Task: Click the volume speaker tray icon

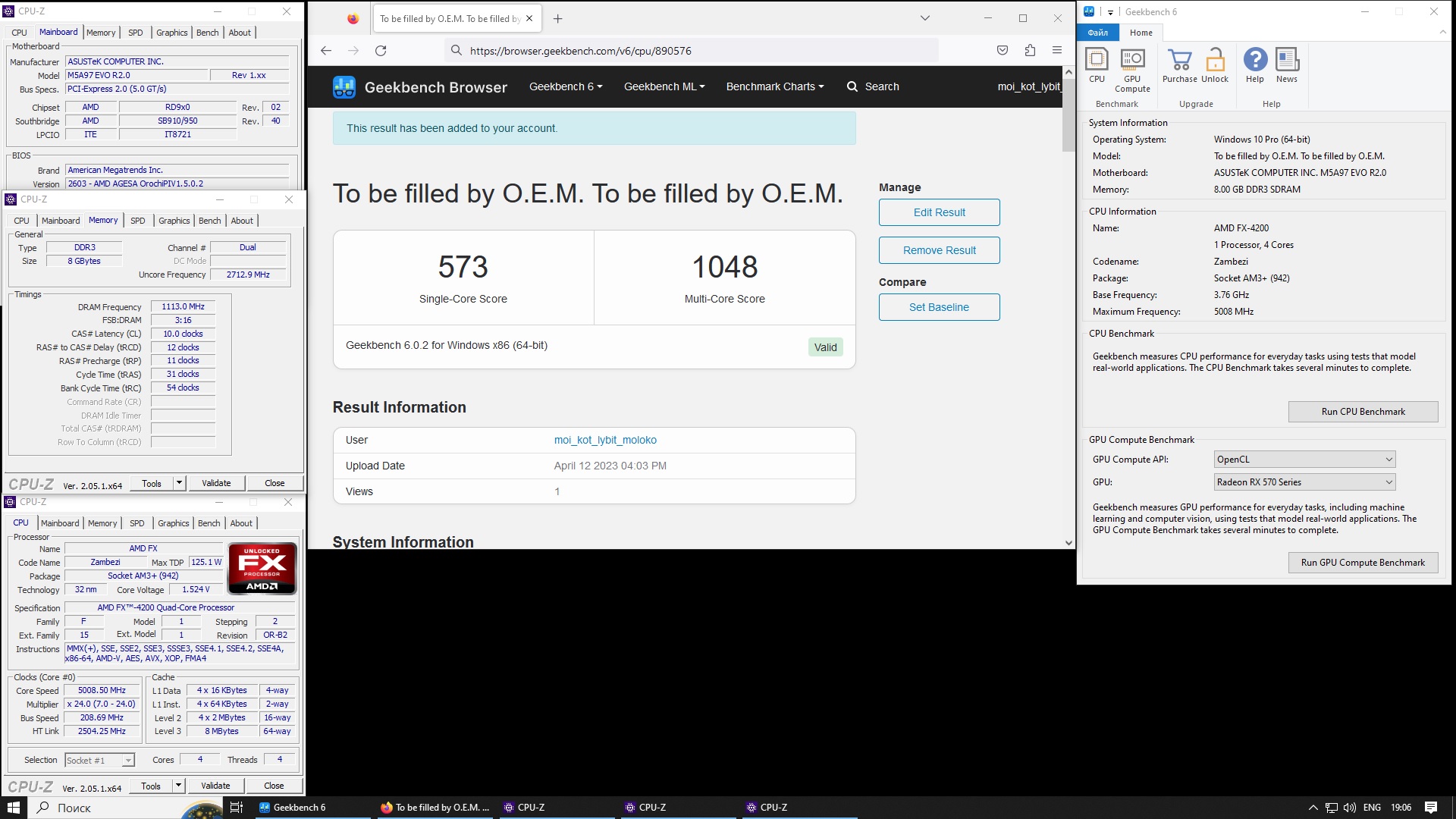Action: 1350,808
